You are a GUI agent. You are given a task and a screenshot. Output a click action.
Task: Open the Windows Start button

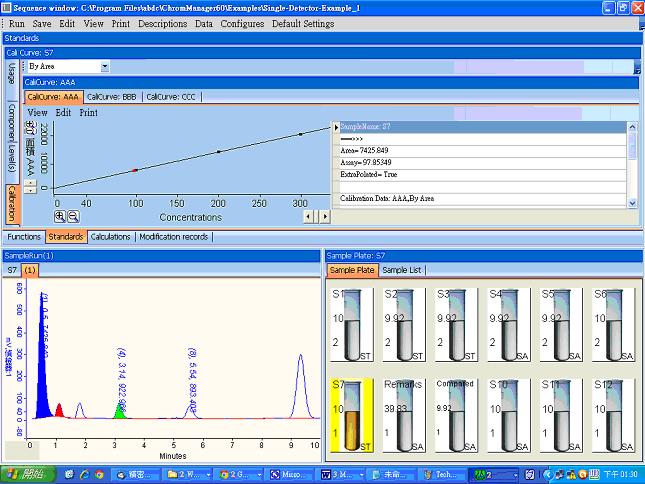(x=28, y=475)
